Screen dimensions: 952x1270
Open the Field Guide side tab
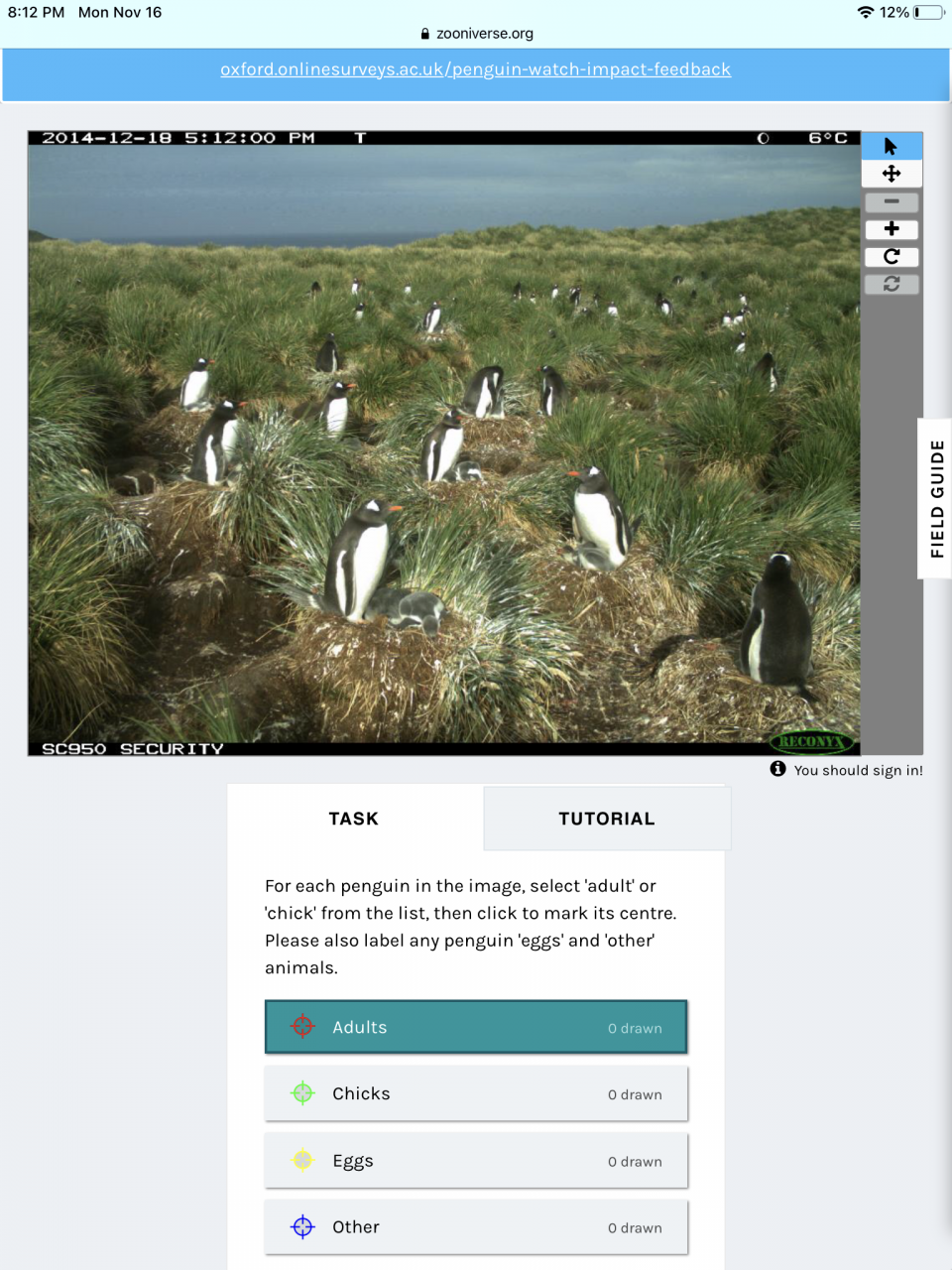935,498
